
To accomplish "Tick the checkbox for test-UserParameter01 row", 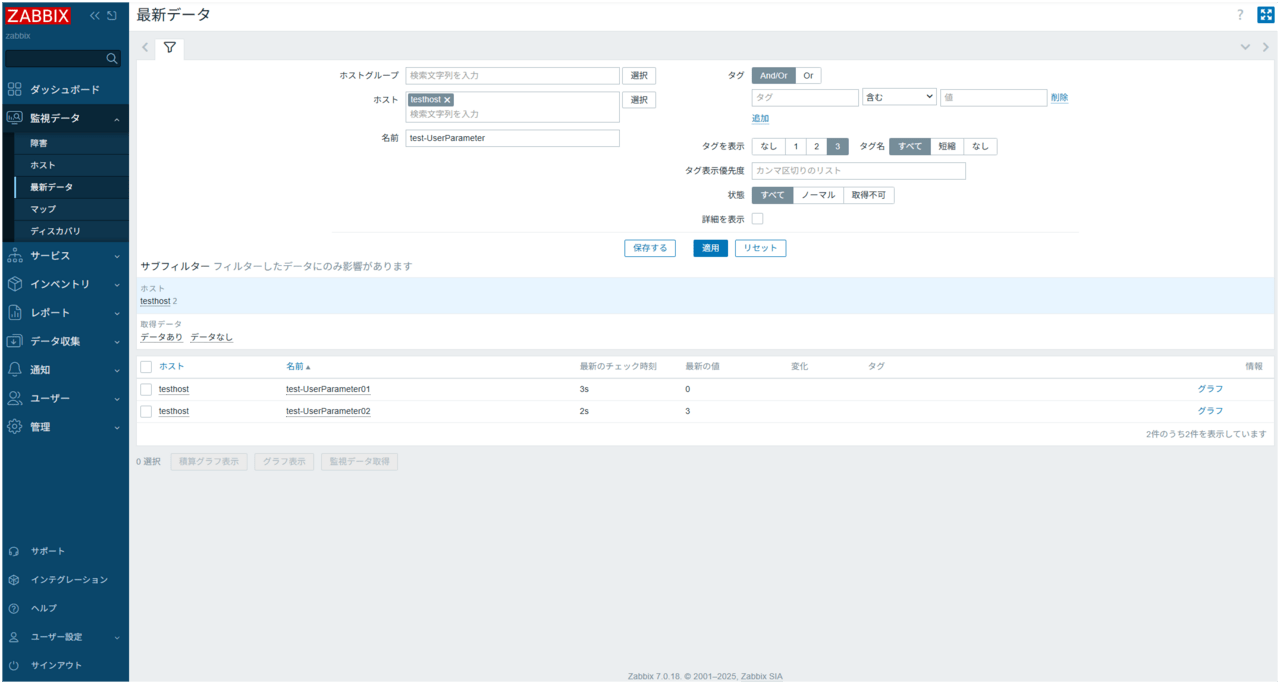I will (146, 389).
